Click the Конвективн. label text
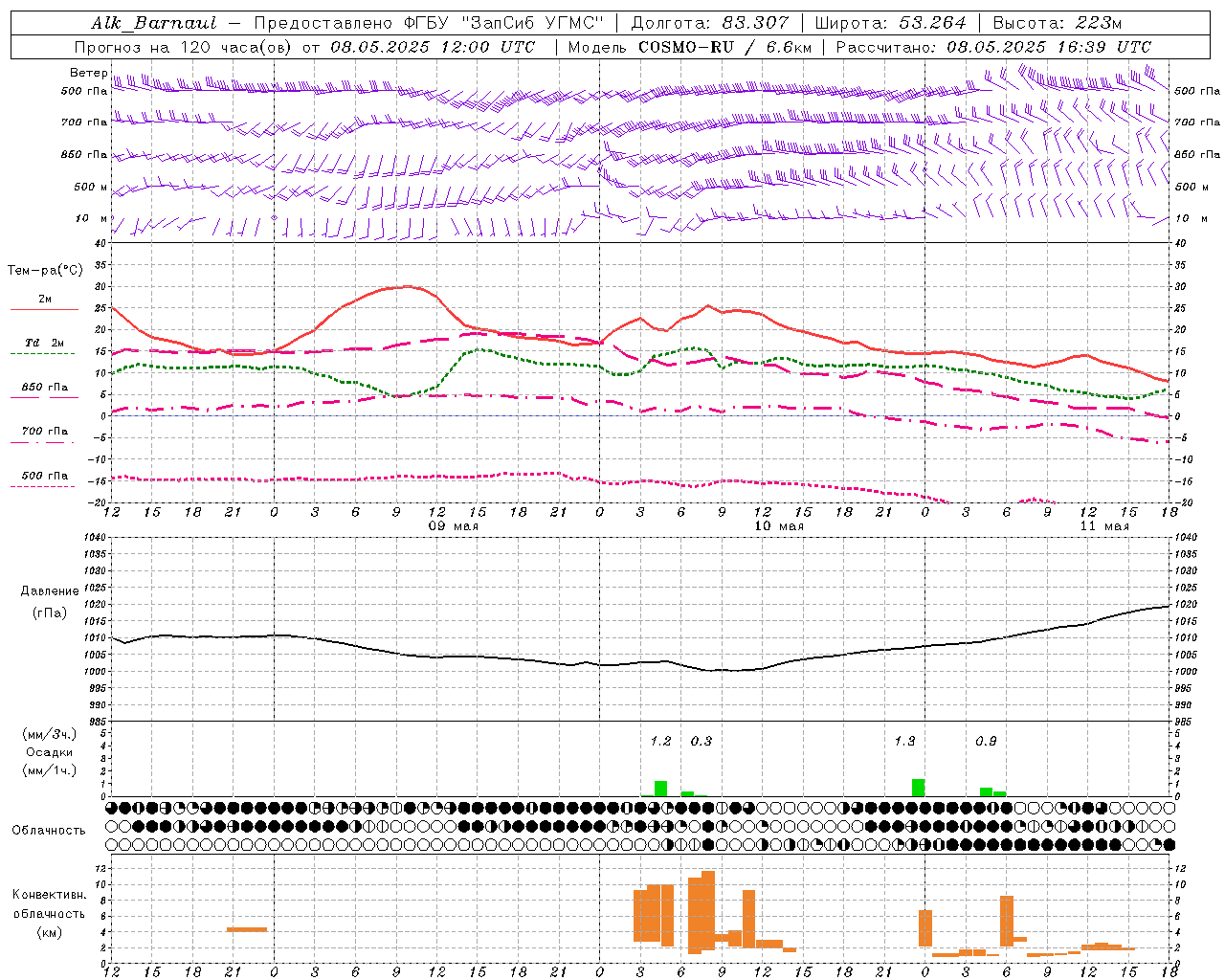 point(49,895)
